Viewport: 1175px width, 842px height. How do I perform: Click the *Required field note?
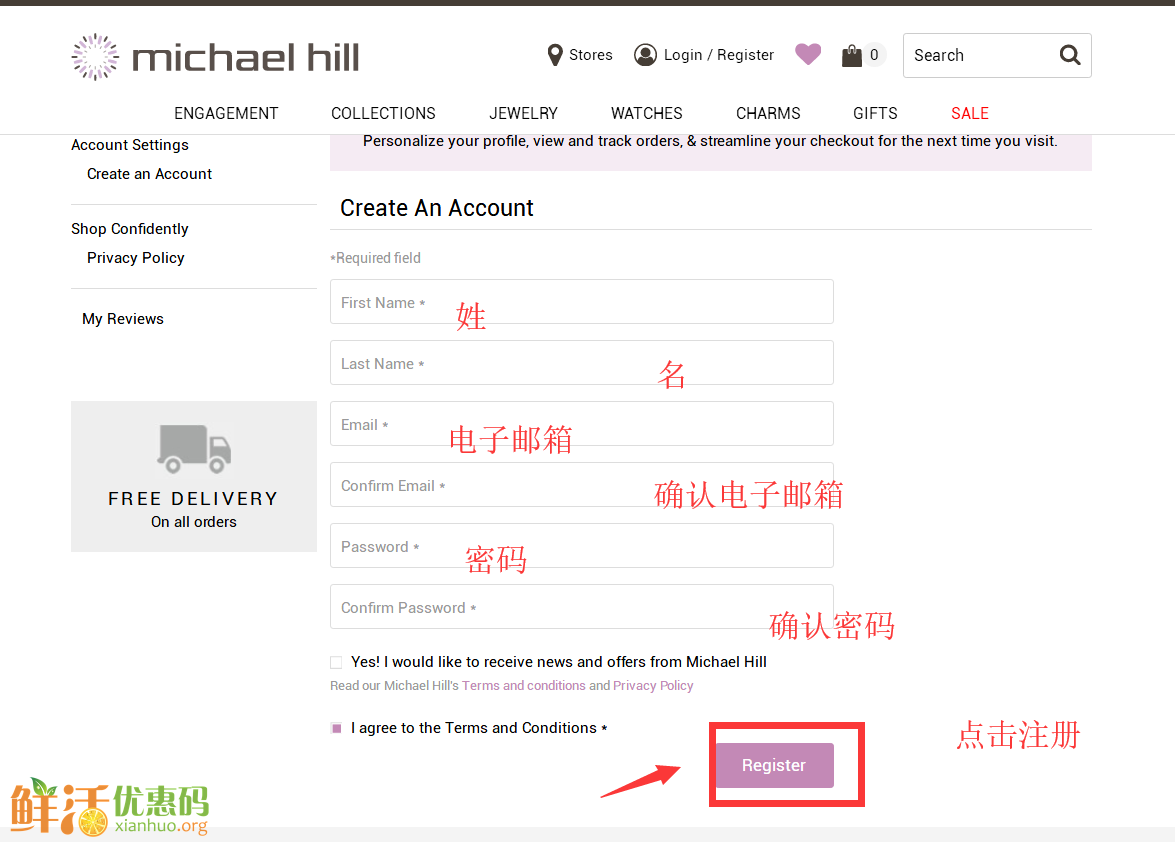pyautogui.click(x=375, y=258)
